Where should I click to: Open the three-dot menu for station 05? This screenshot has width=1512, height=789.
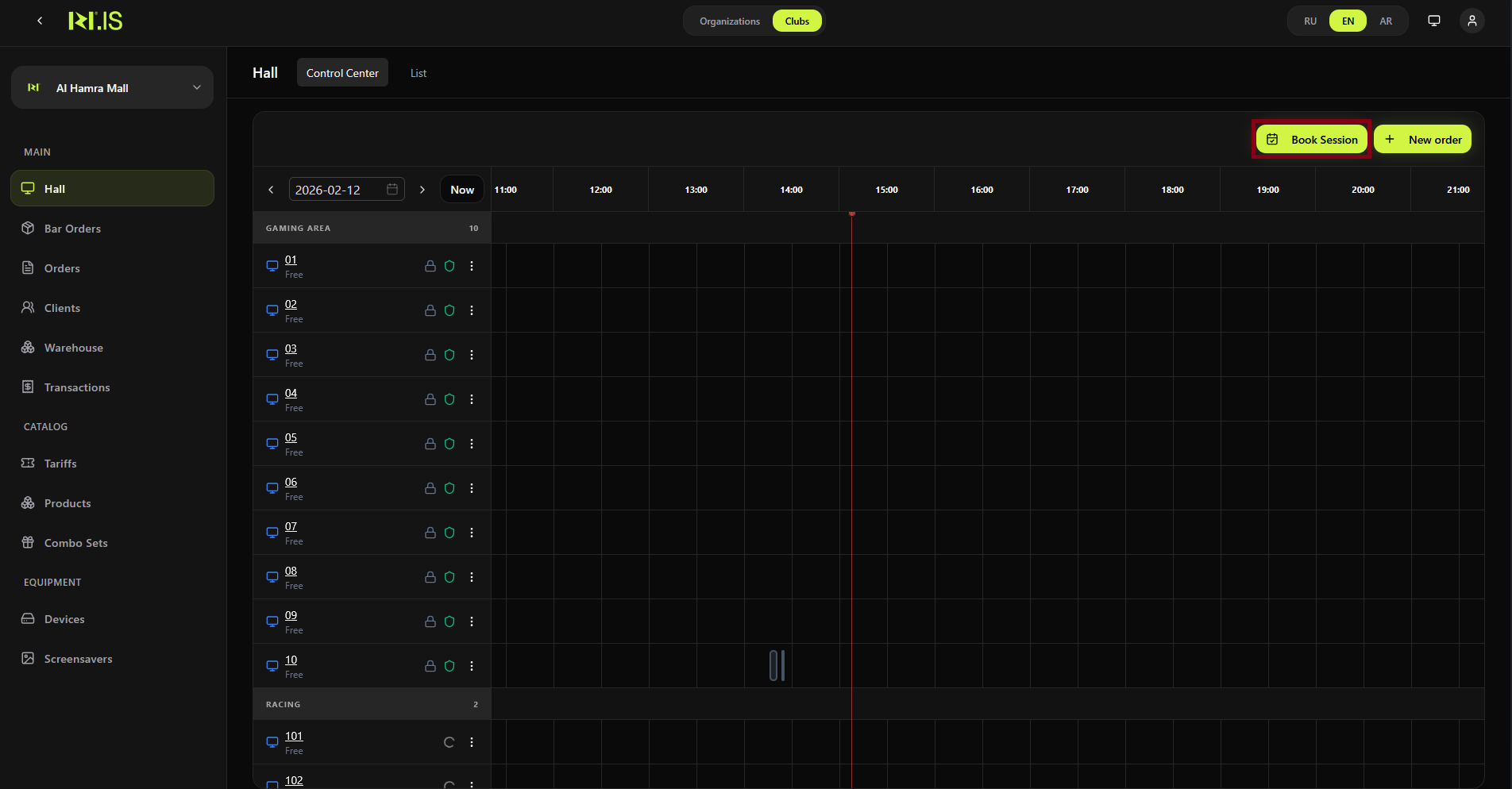(472, 444)
